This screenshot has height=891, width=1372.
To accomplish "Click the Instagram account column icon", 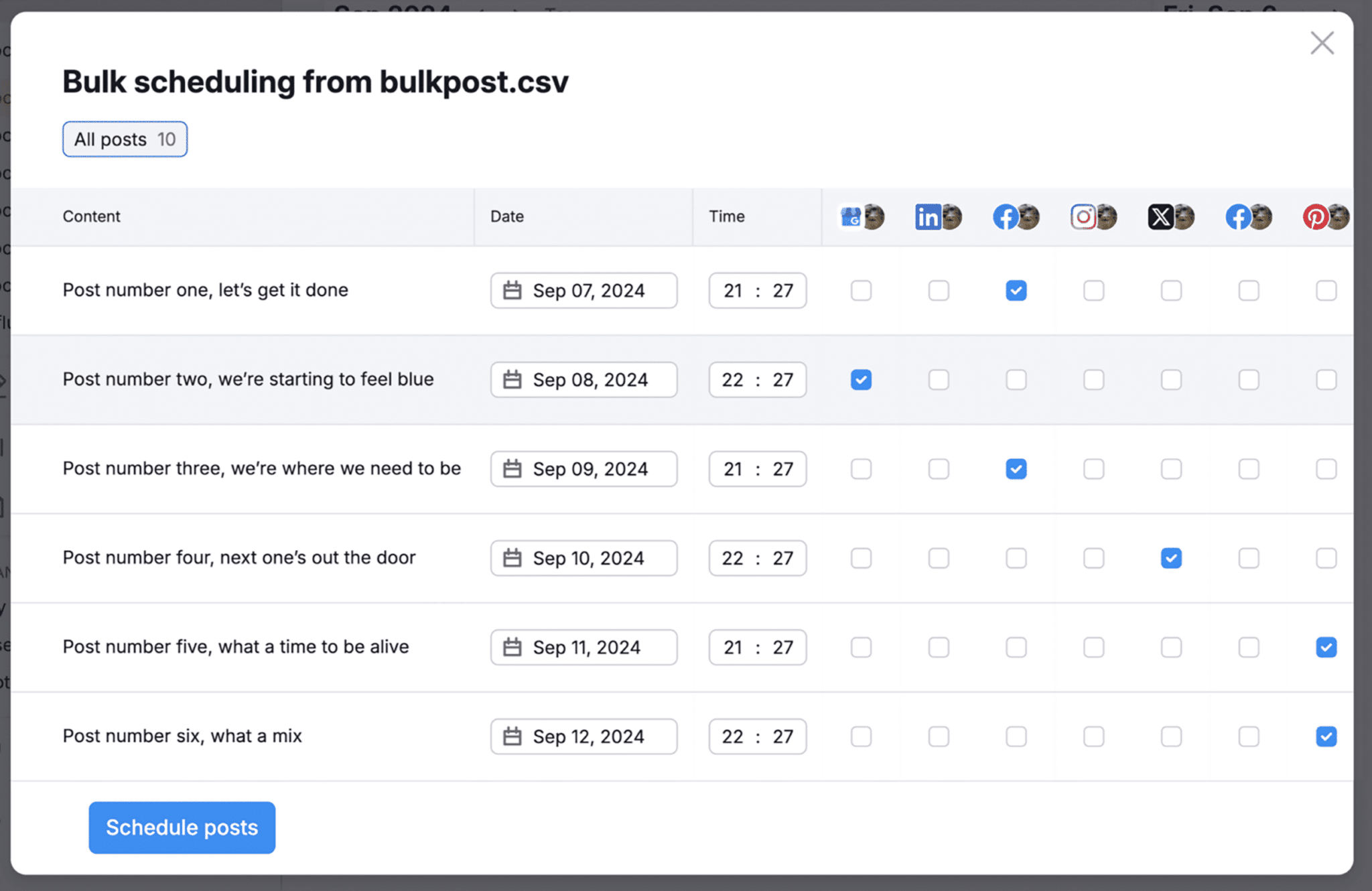I will (x=1093, y=217).
